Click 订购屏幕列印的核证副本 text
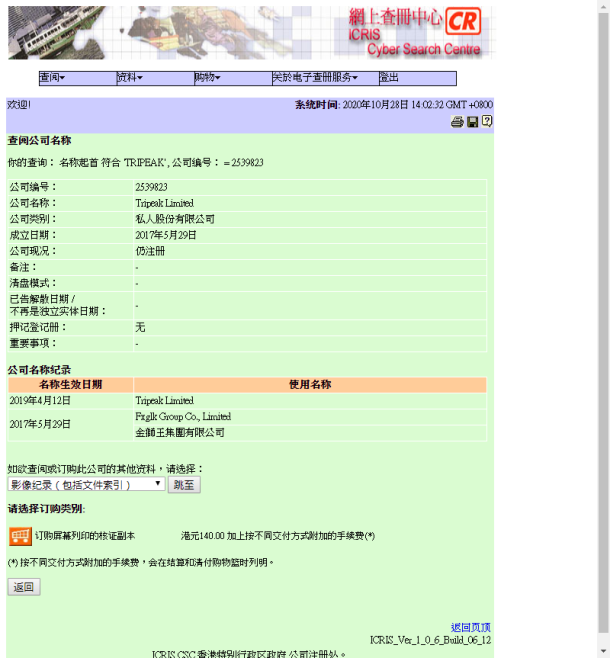610x658 pixels. tap(85, 536)
